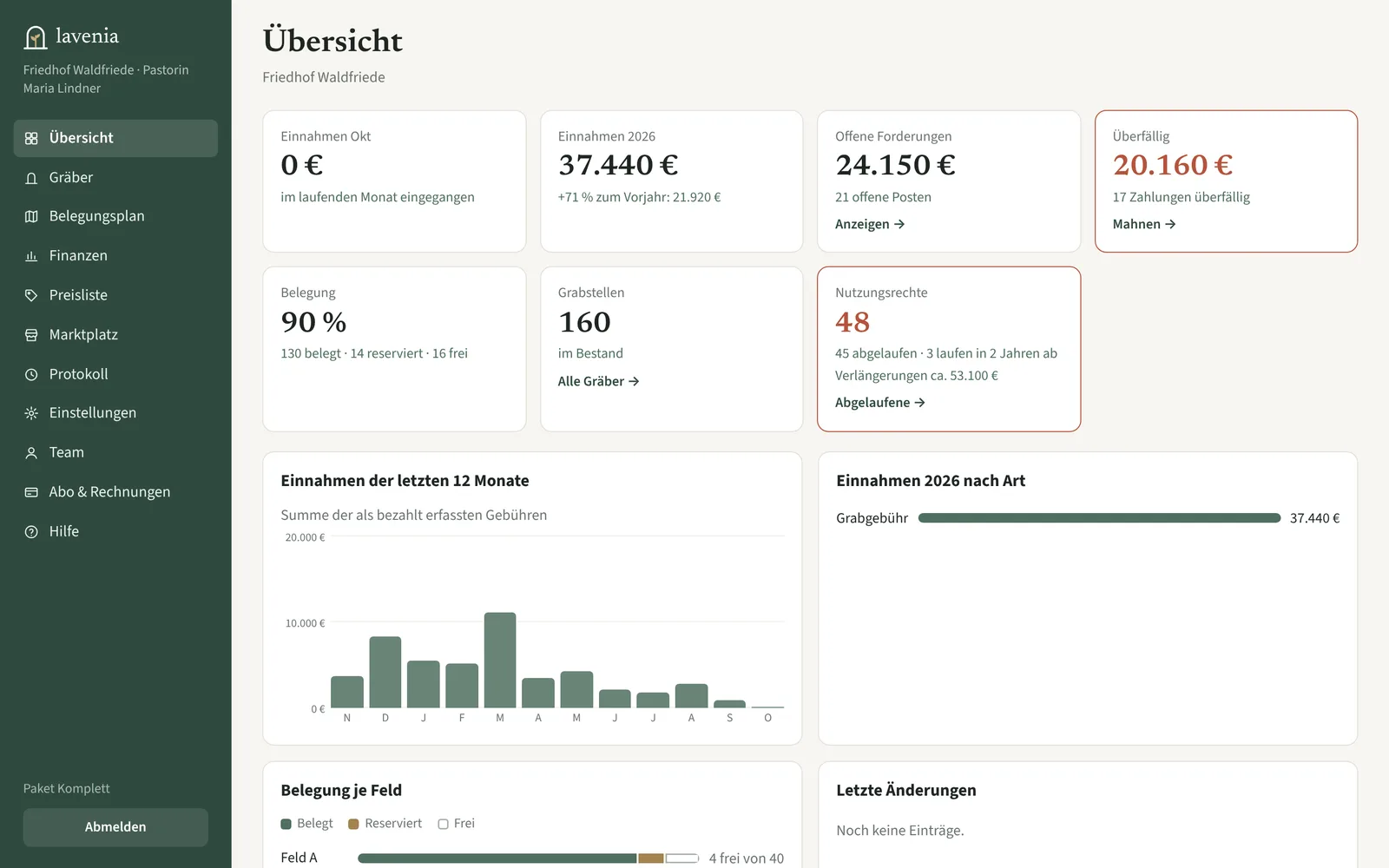Open the Finanzen section
Viewport: 1389px width, 868px height.
pos(115,256)
